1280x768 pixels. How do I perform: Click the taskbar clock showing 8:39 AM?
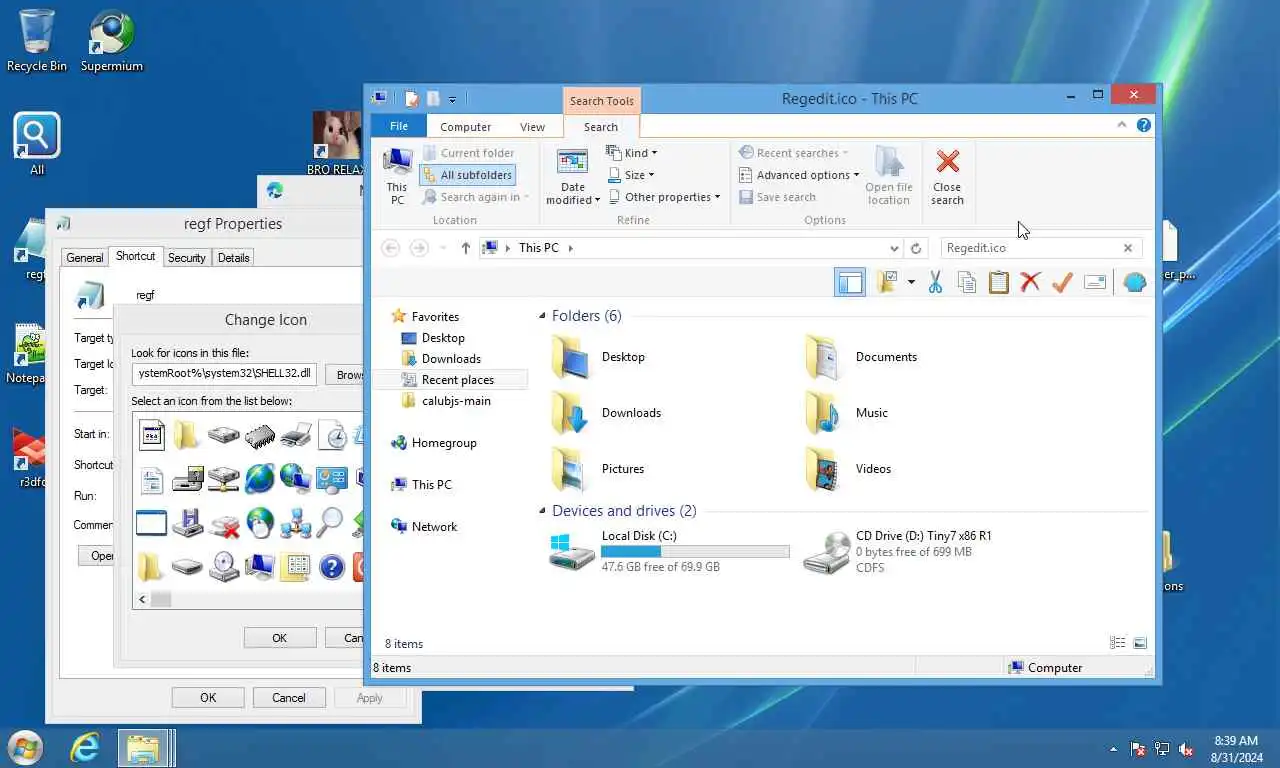(1235, 749)
